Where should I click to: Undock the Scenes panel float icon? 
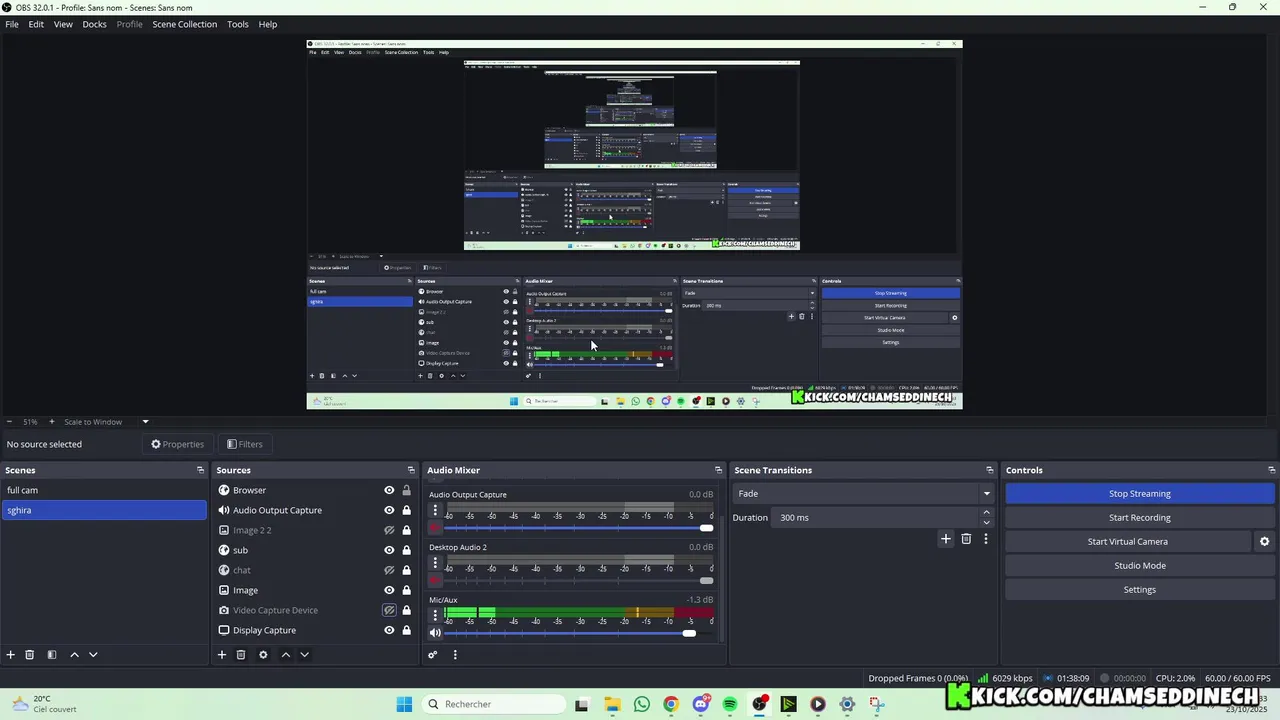coord(200,470)
